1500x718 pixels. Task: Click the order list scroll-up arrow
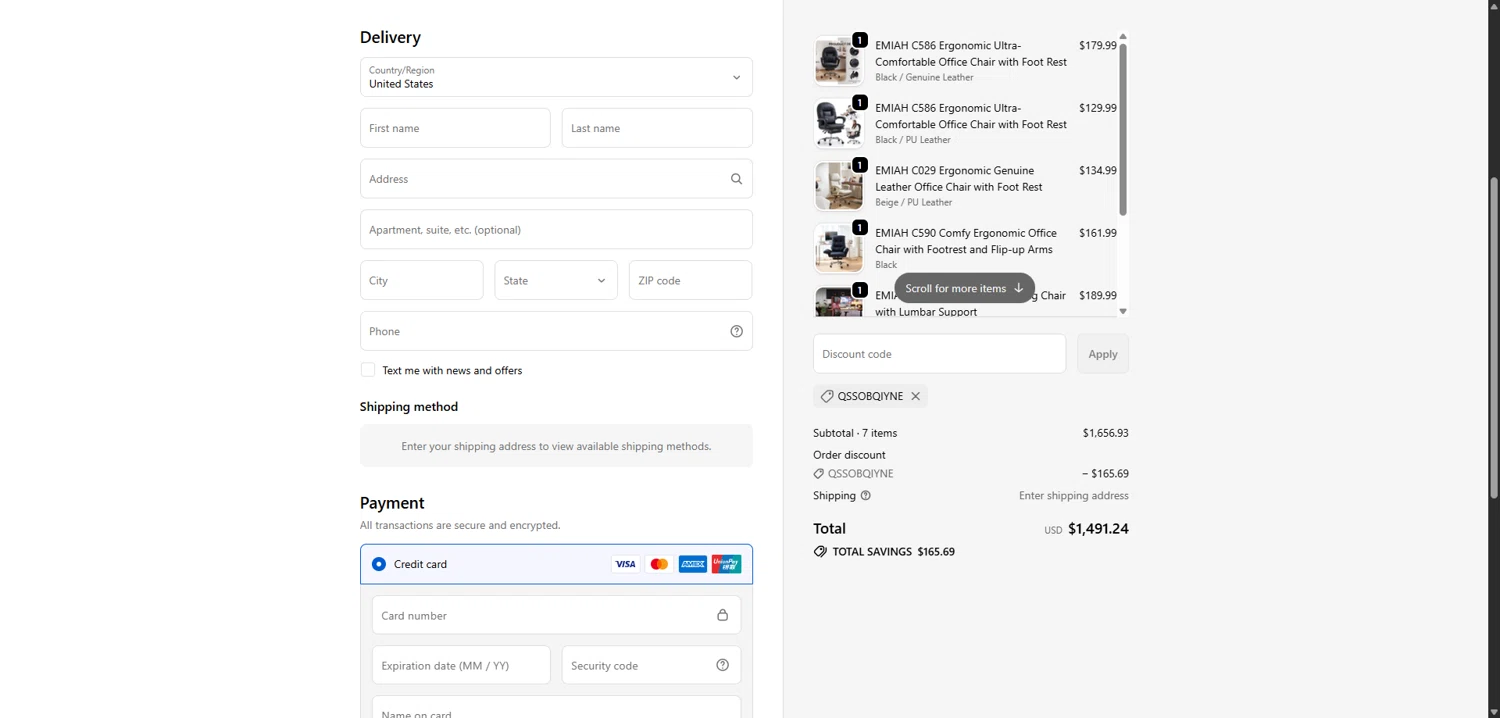click(1123, 36)
